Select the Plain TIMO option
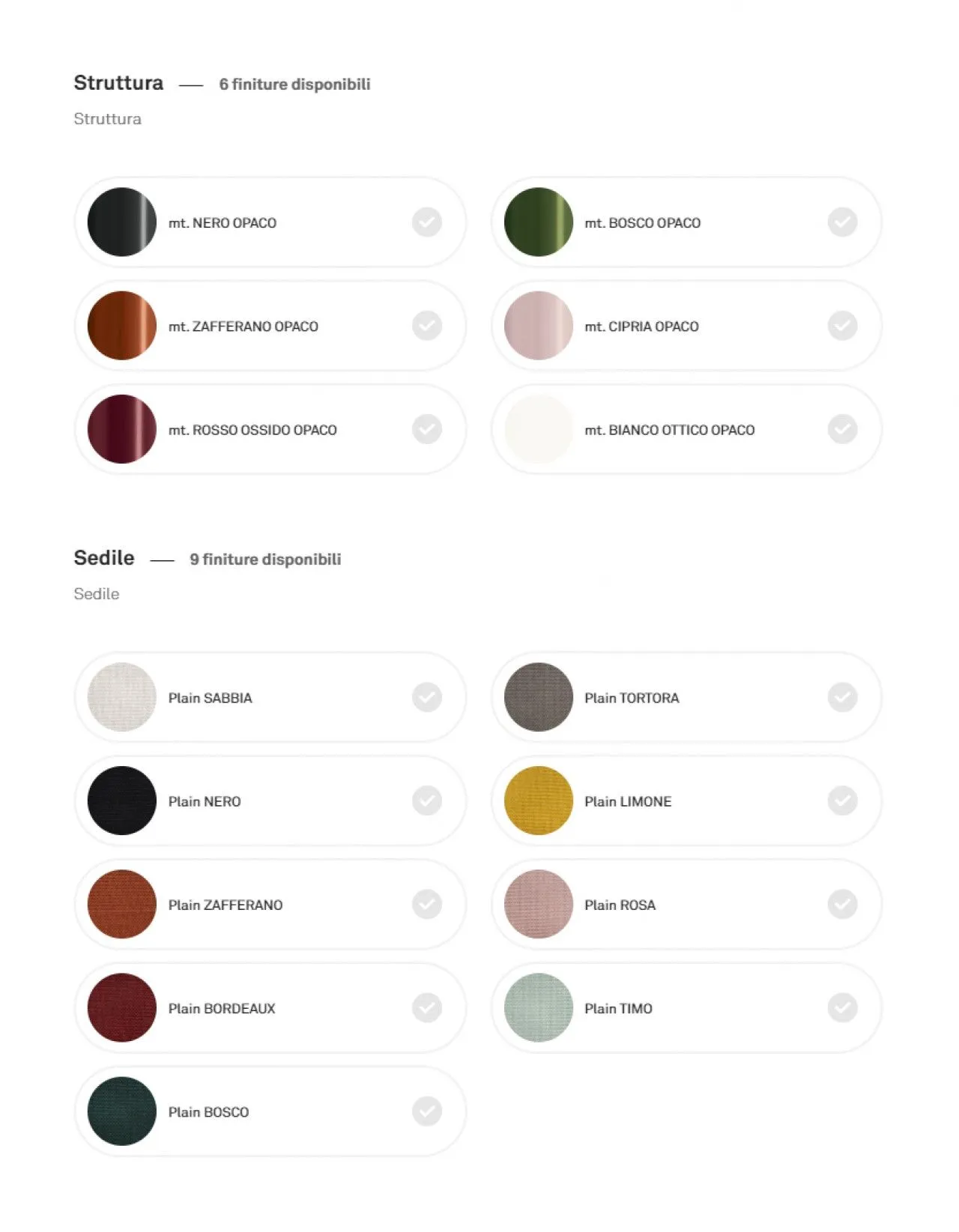The width and height of the screenshot is (959, 1232). [x=686, y=1008]
